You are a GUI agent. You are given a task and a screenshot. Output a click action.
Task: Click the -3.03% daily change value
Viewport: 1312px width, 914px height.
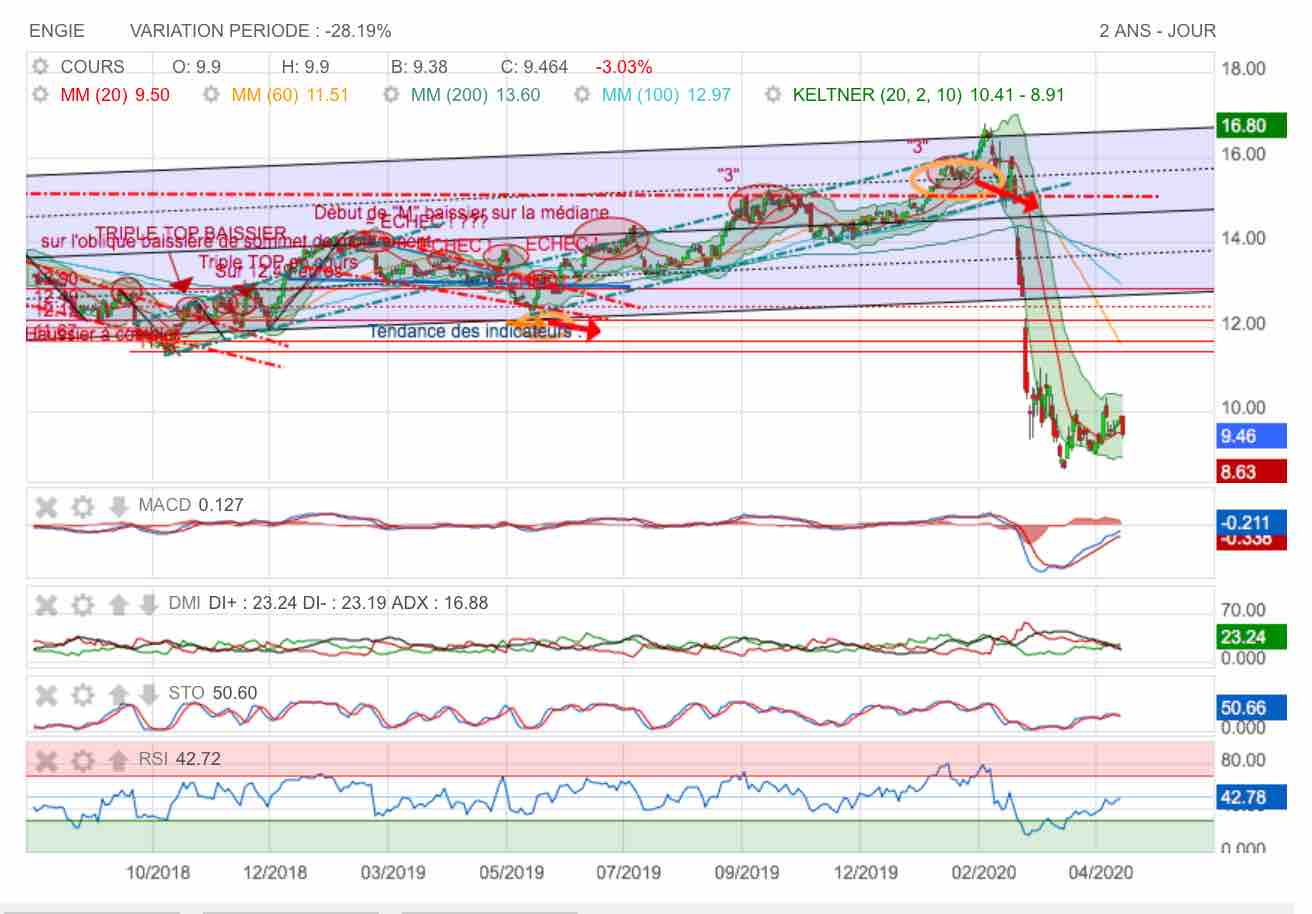point(624,67)
